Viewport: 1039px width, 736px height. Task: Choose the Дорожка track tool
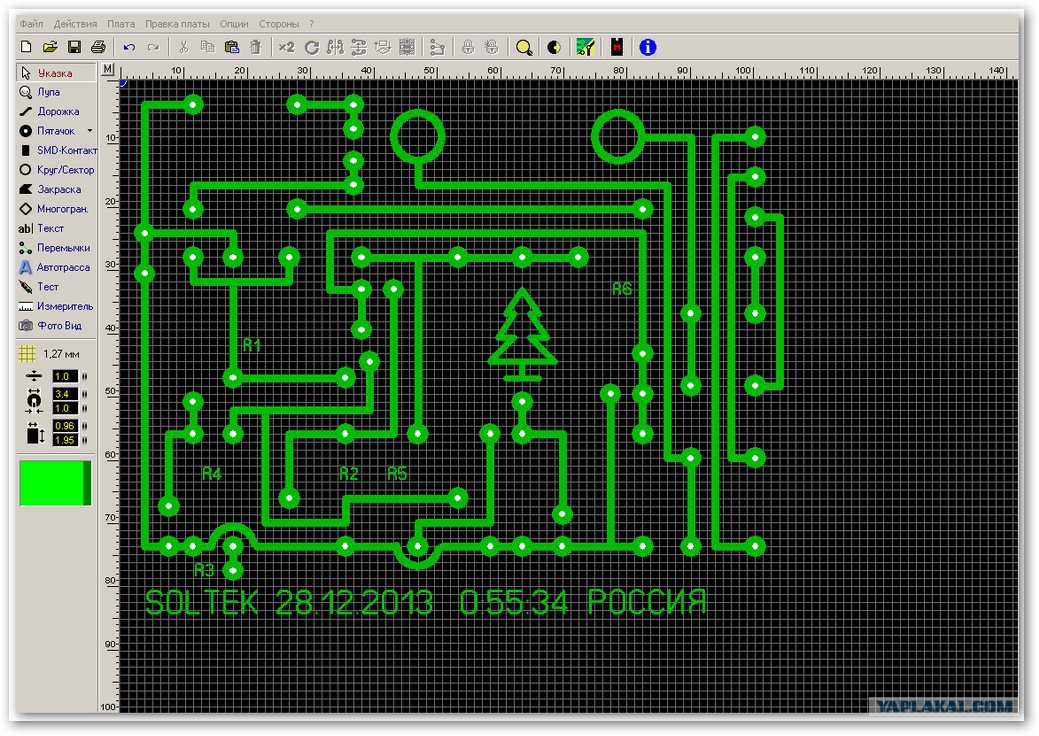(x=56, y=111)
